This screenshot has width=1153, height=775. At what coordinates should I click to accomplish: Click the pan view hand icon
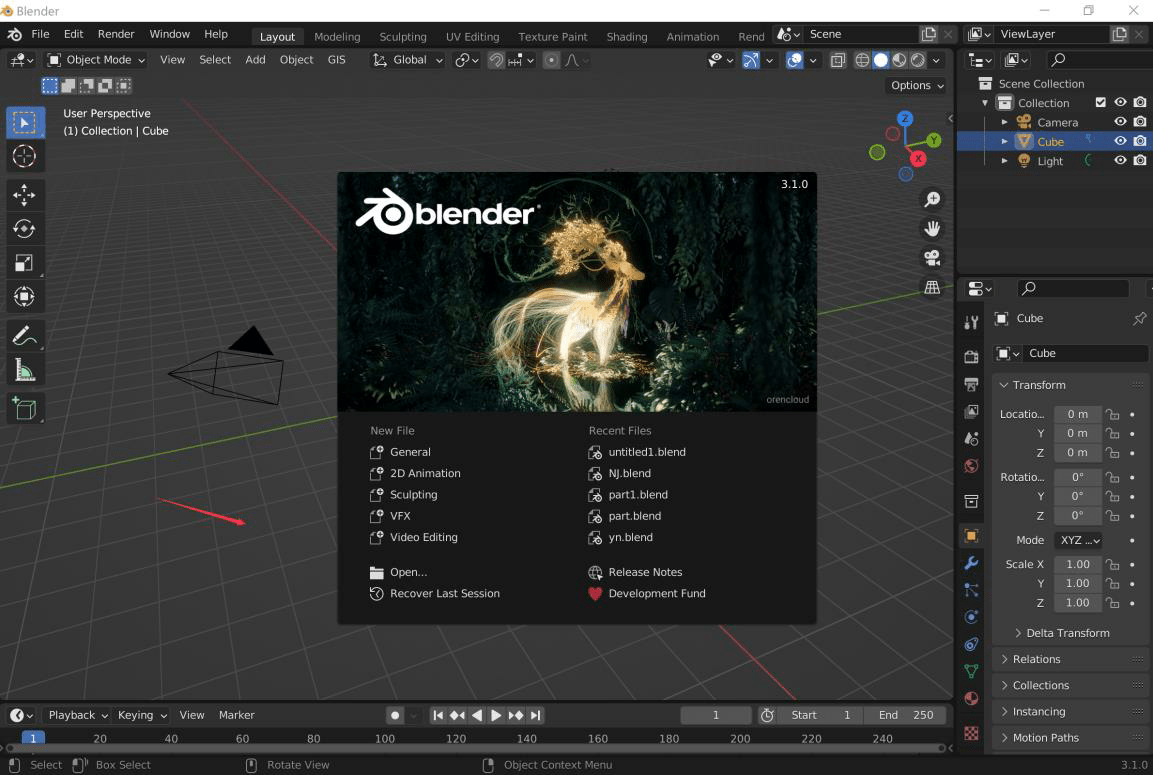click(932, 229)
